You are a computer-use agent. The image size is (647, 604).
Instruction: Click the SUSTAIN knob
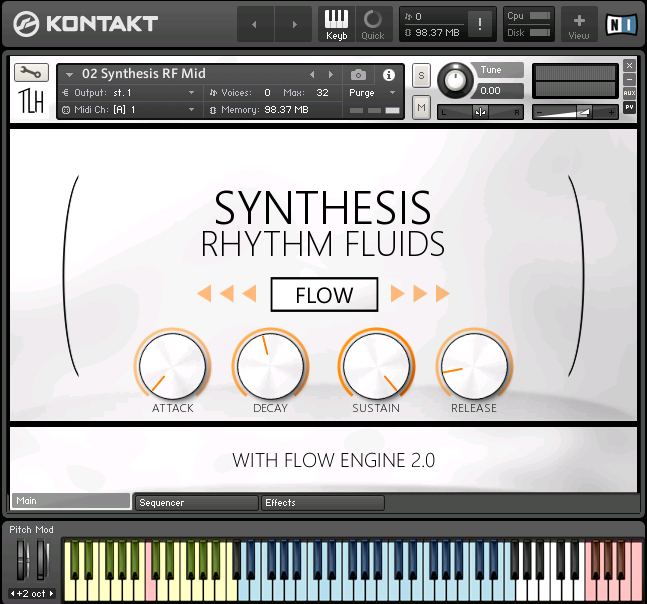point(376,366)
